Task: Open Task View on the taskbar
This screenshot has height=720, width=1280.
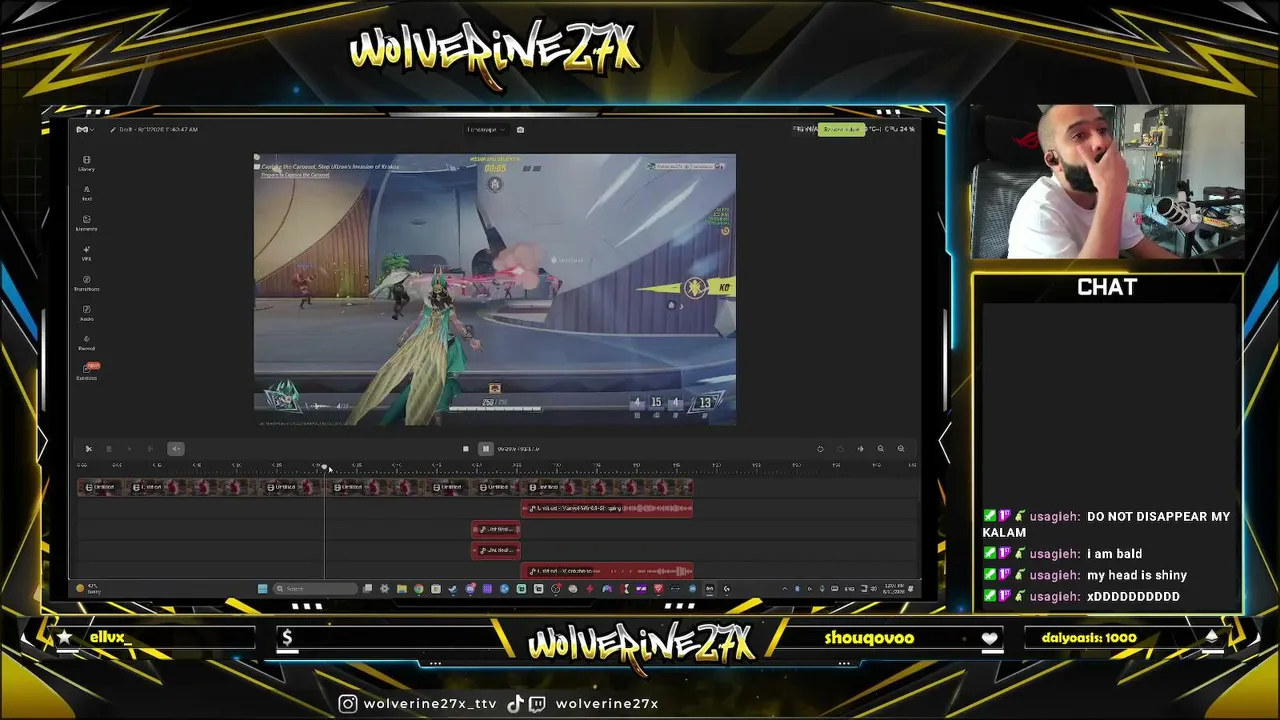Action: [367, 589]
